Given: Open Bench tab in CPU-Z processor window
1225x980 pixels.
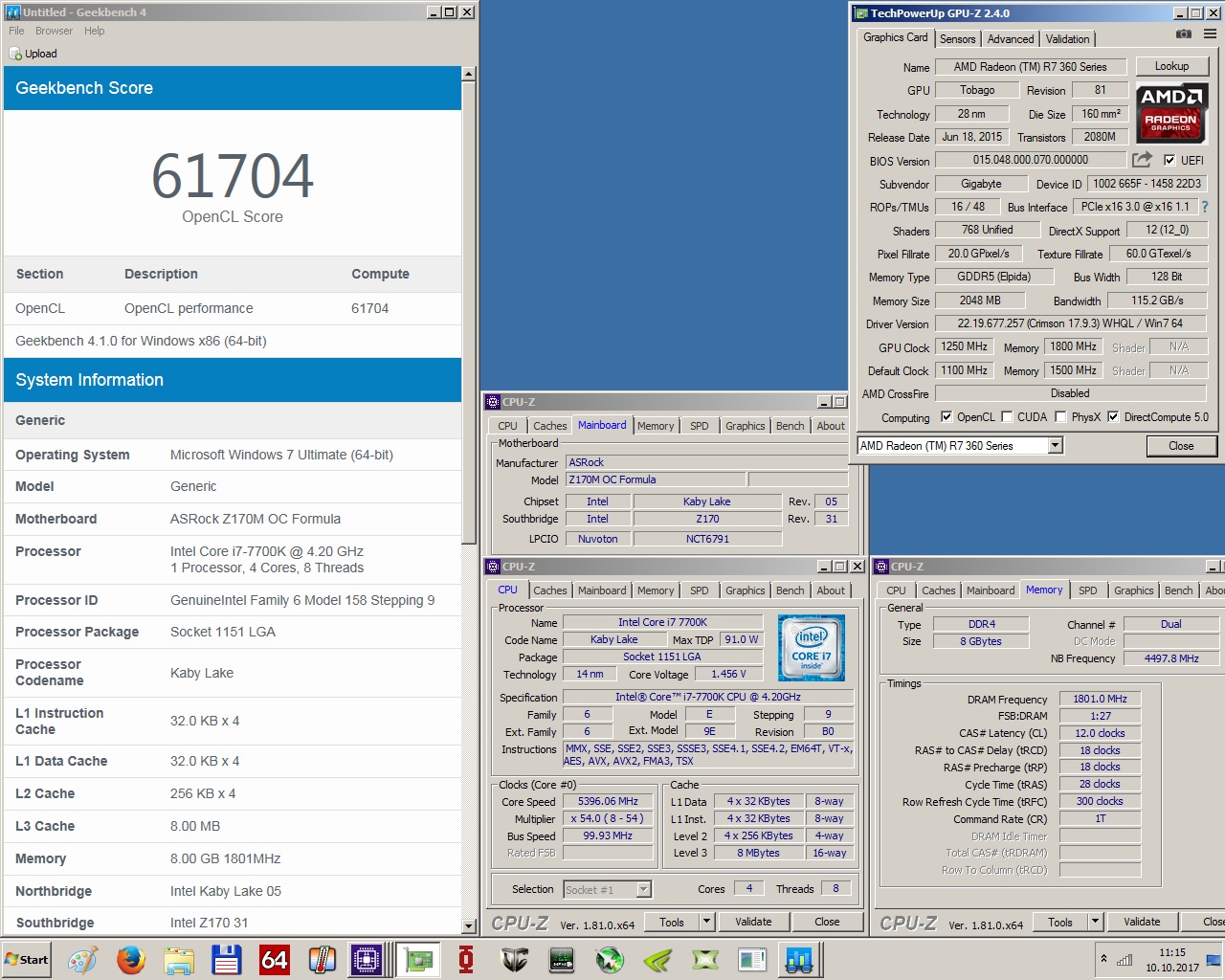Looking at the screenshot, I should 790,590.
